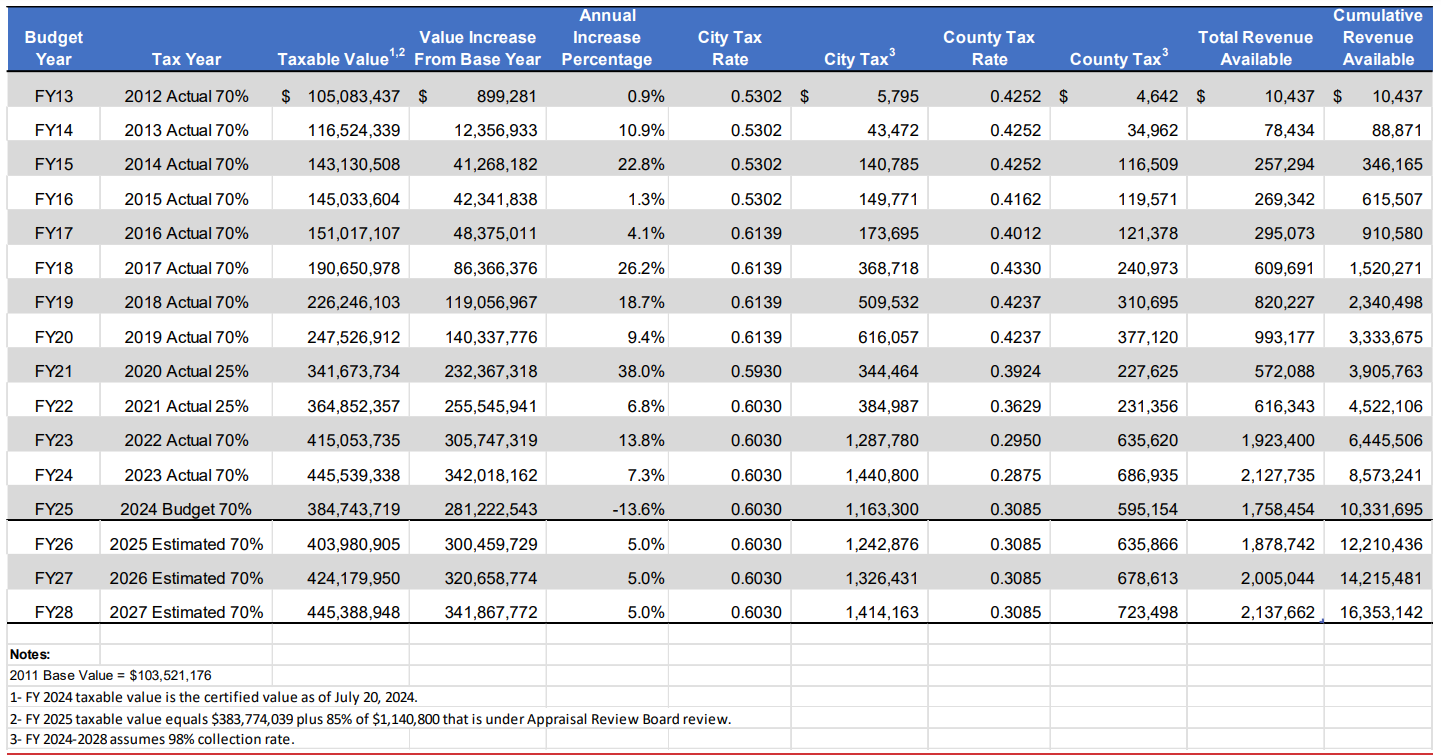Image resolution: width=1441 pixels, height=755 pixels.
Task: Select the 2011 Base Value note
Action: point(110,675)
